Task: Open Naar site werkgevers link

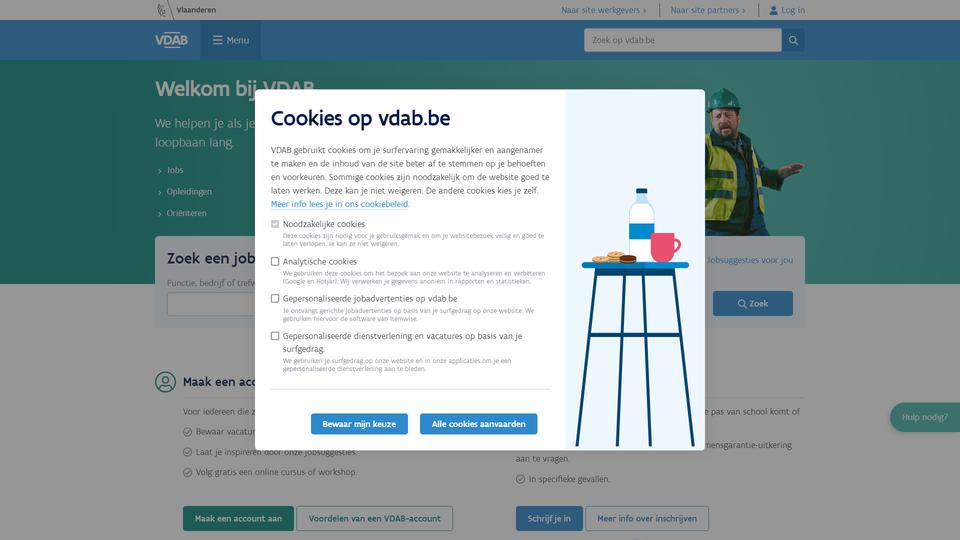Action: (604, 10)
